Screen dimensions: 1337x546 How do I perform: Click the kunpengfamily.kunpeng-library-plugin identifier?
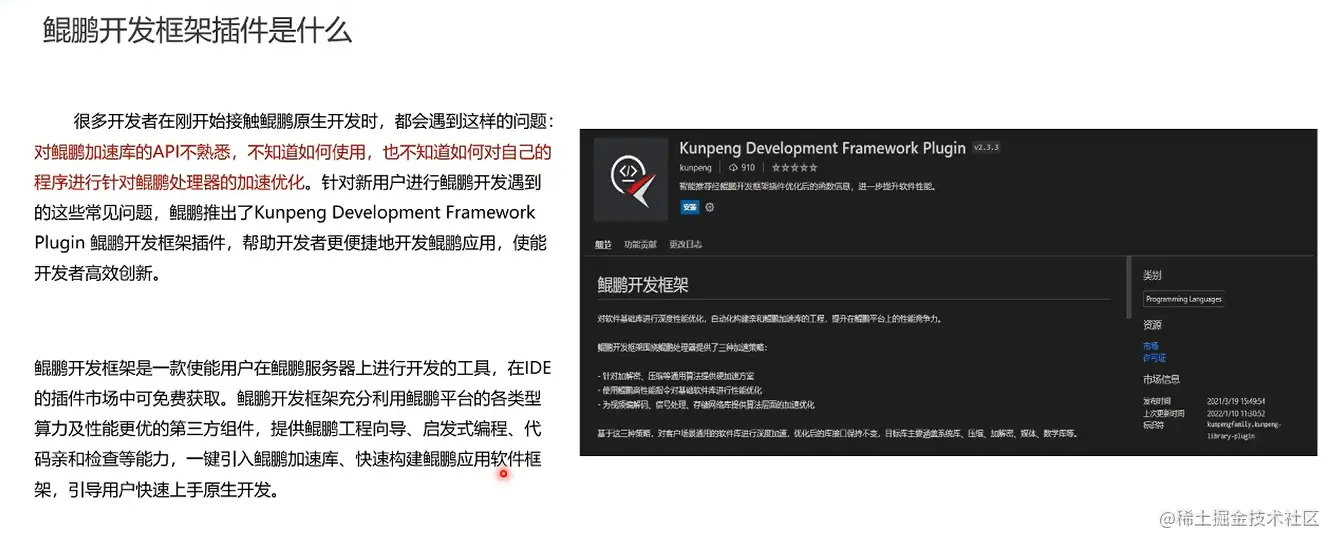click(x=1244, y=429)
